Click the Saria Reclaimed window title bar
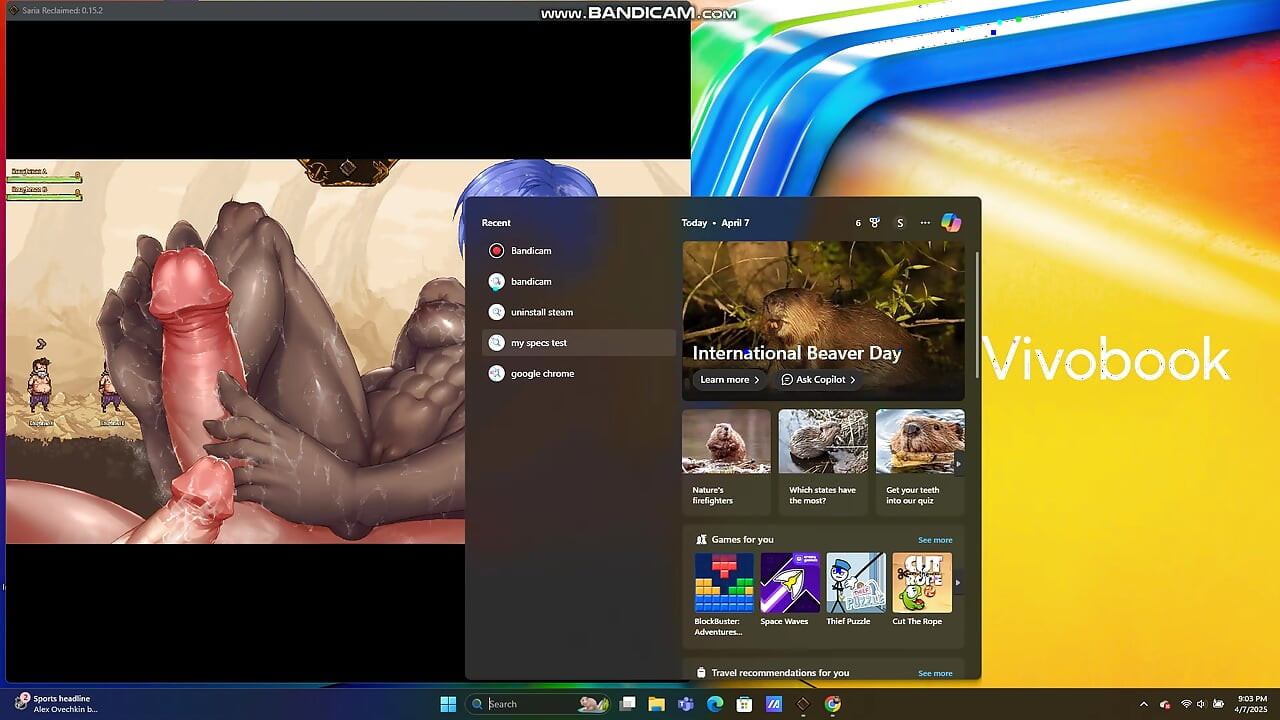The width and height of the screenshot is (1280, 720). [347, 10]
